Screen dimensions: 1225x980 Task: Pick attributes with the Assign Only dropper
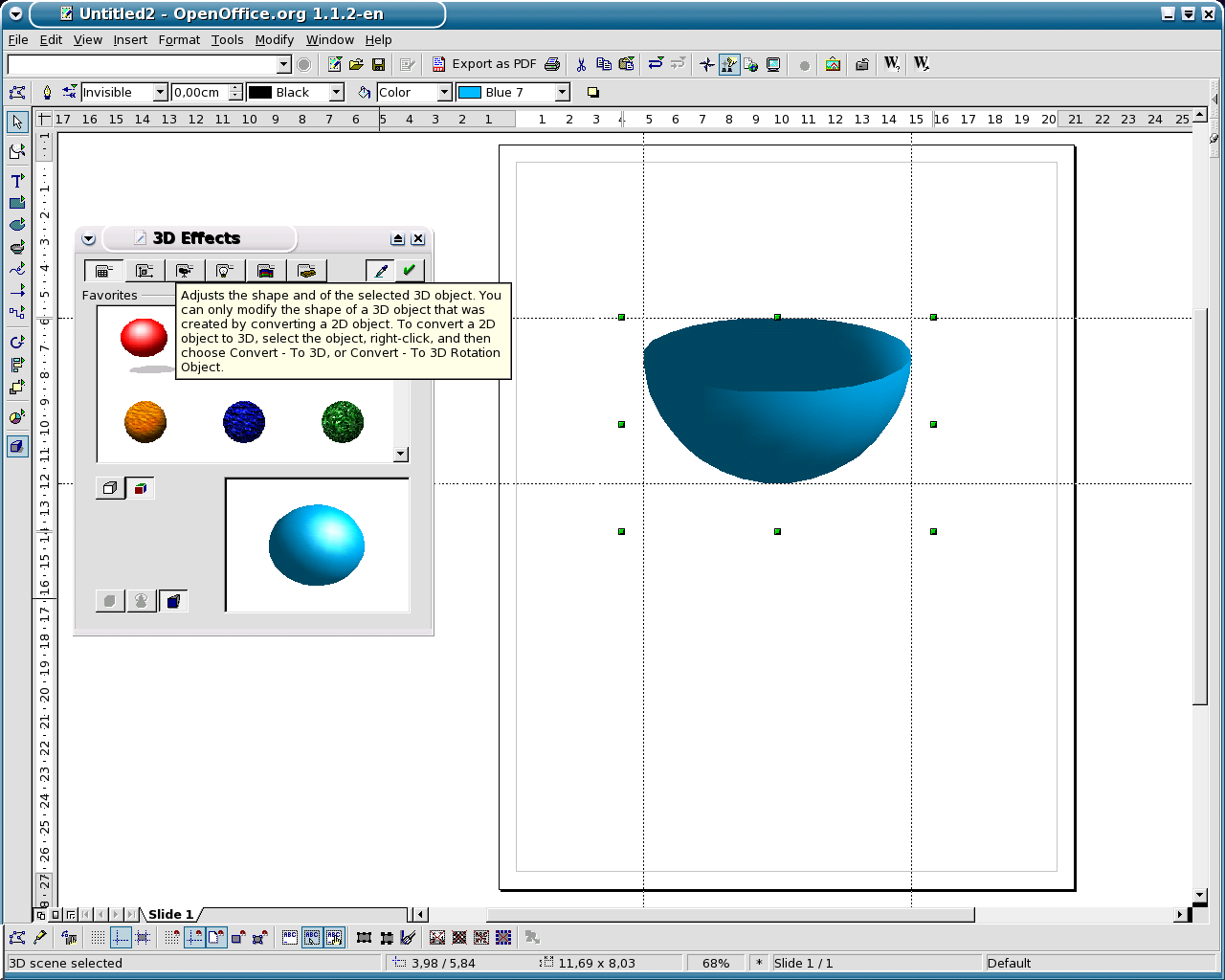pos(379,270)
